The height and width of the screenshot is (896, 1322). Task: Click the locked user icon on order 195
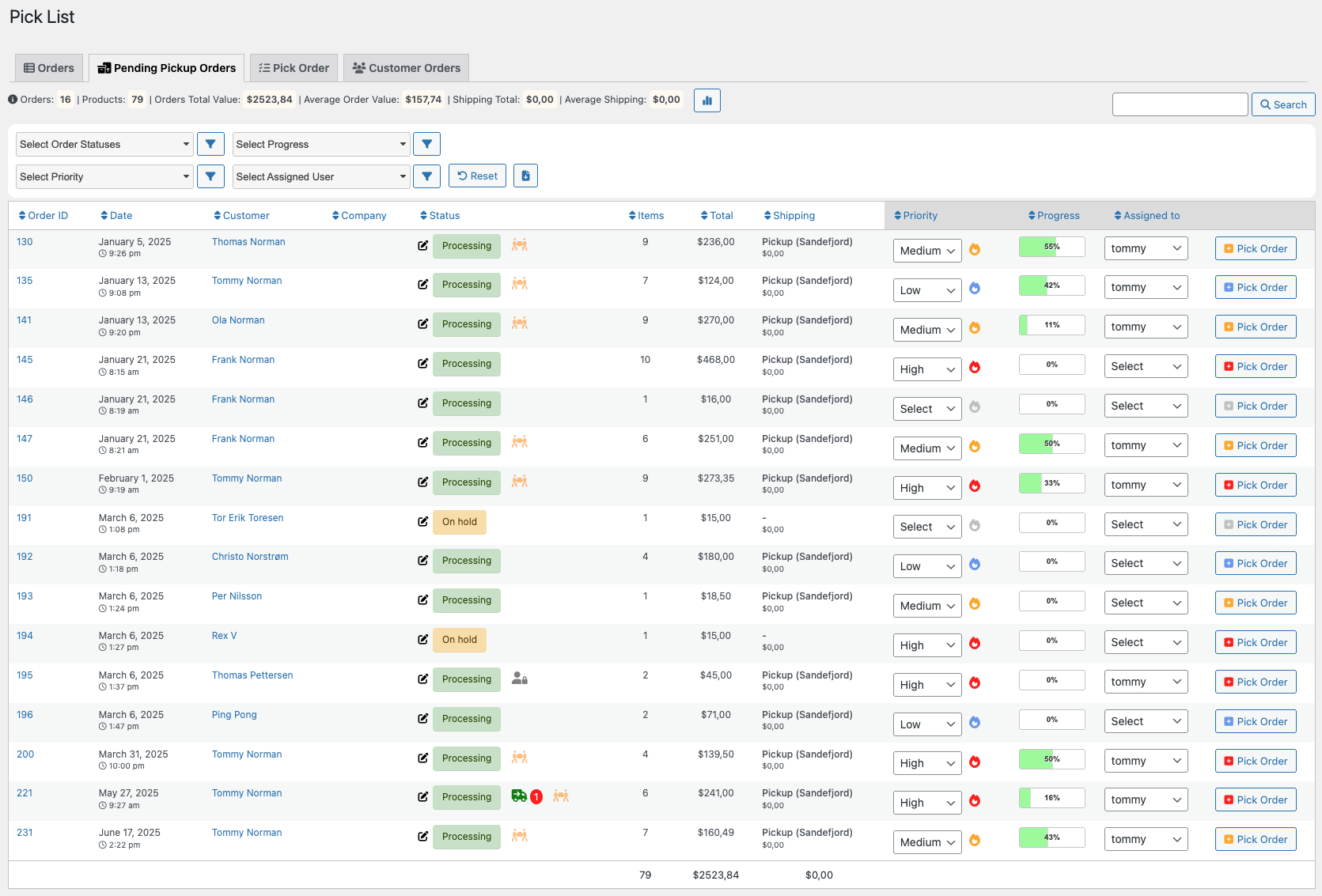tap(519, 679)
